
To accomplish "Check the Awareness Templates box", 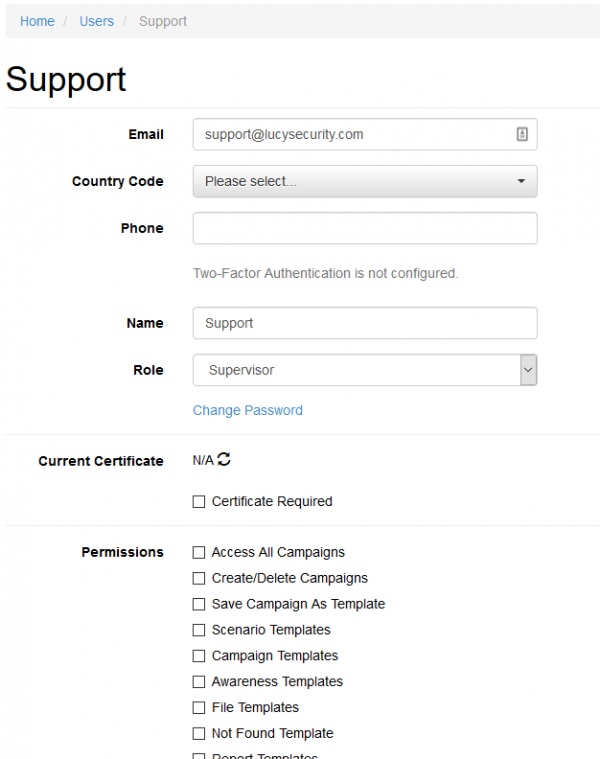I will click(199, 682).
